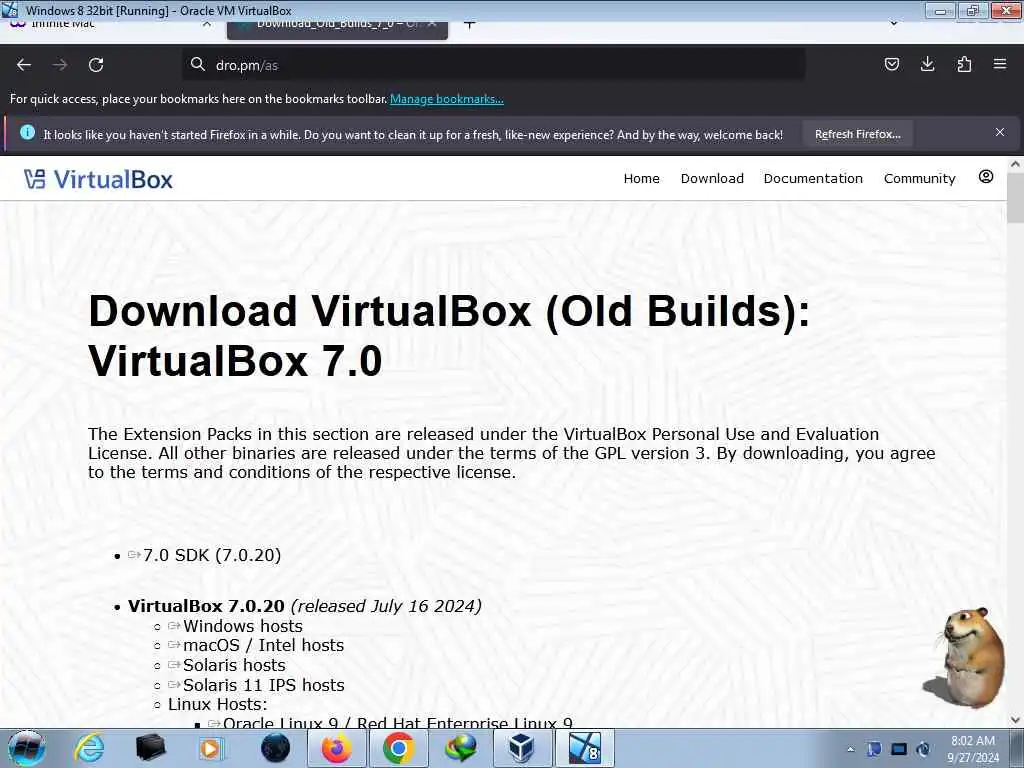Open the Manage bookmarks link
This screenshot has height=768, width=1024.
(x=447, y=99)
